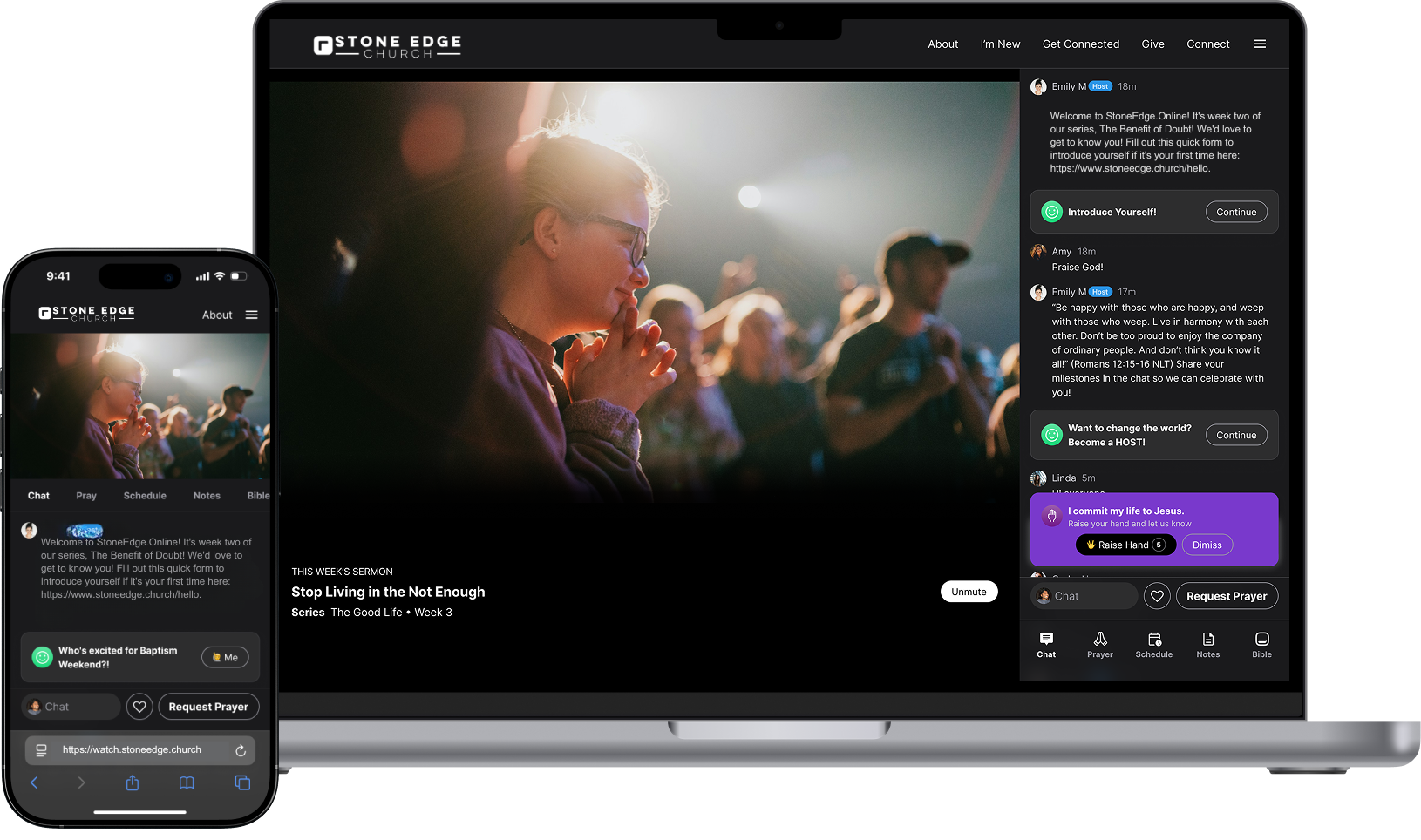
Task: Tap the heart reaction on laptop
Action: pos(1157,596)
